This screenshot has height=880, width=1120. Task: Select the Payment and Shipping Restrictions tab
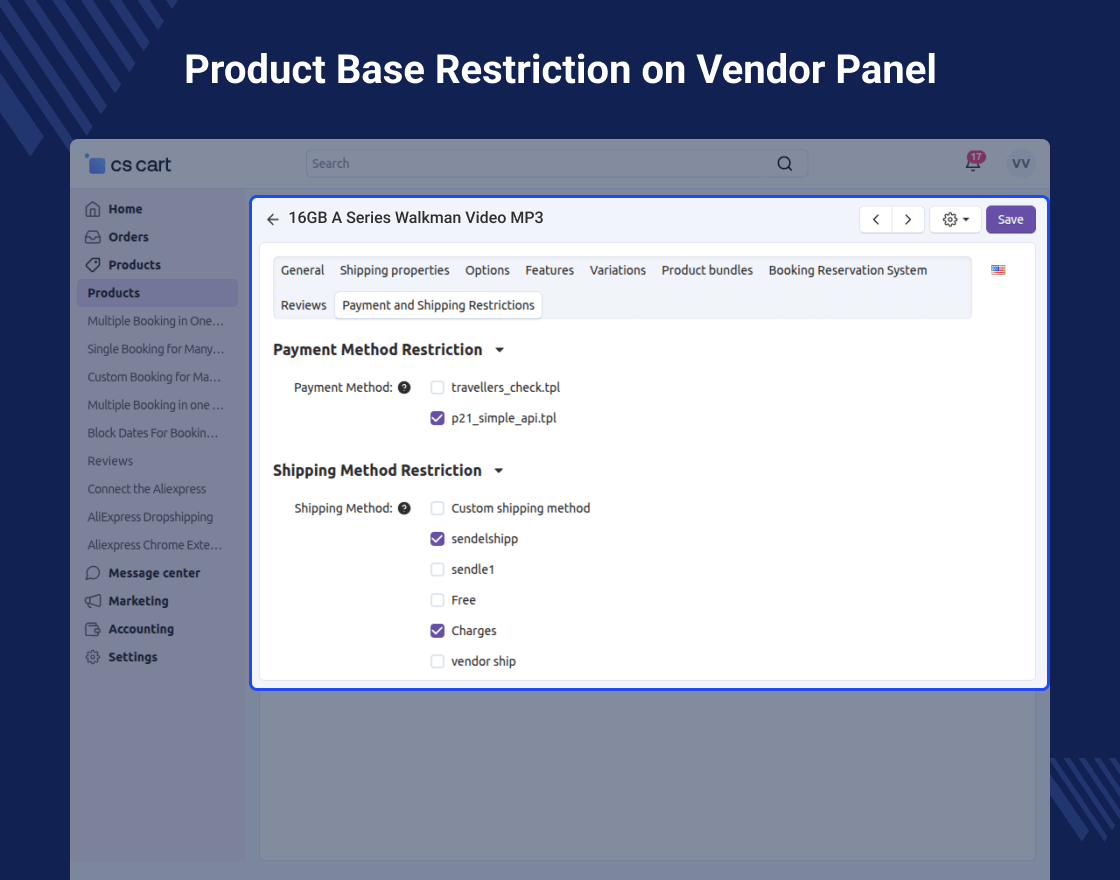tap(439, 306)
